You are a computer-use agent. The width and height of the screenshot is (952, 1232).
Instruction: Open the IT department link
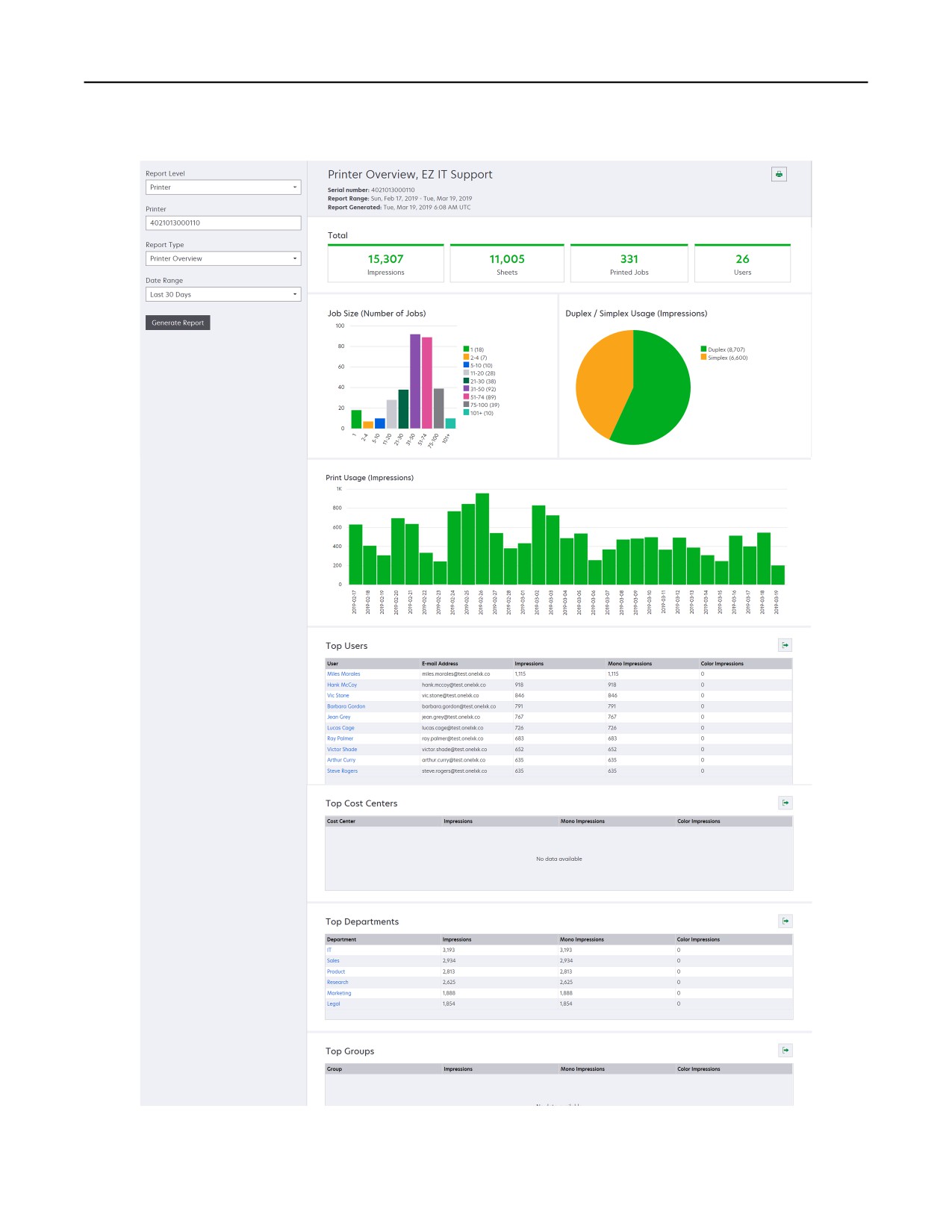pyautogui.click(x=329, y=951)
